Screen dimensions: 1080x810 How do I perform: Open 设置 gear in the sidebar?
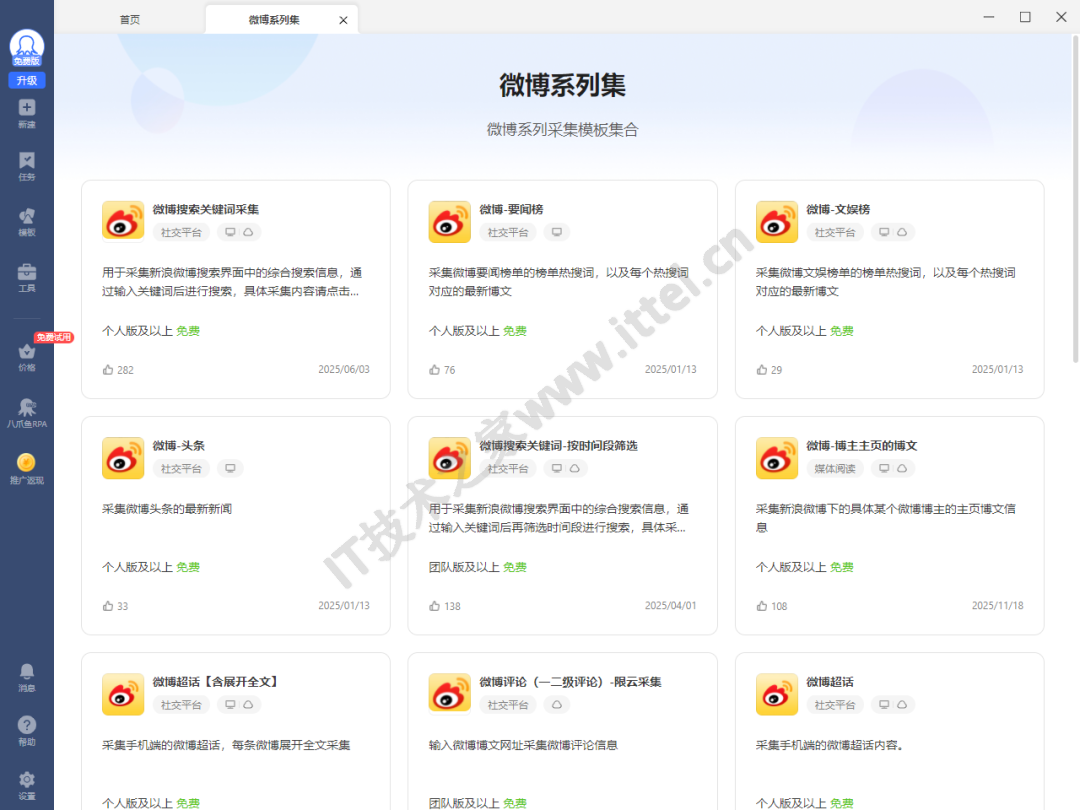27,780
